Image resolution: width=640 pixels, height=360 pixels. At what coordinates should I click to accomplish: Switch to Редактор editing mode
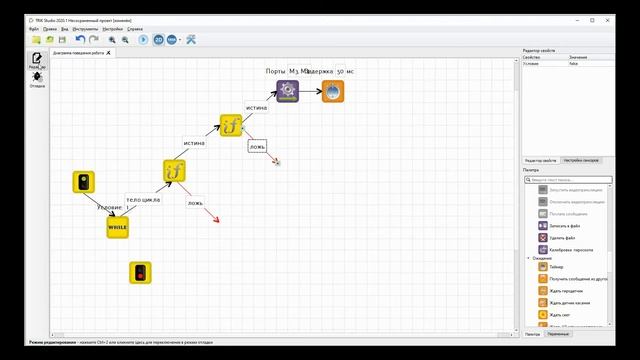37,60
